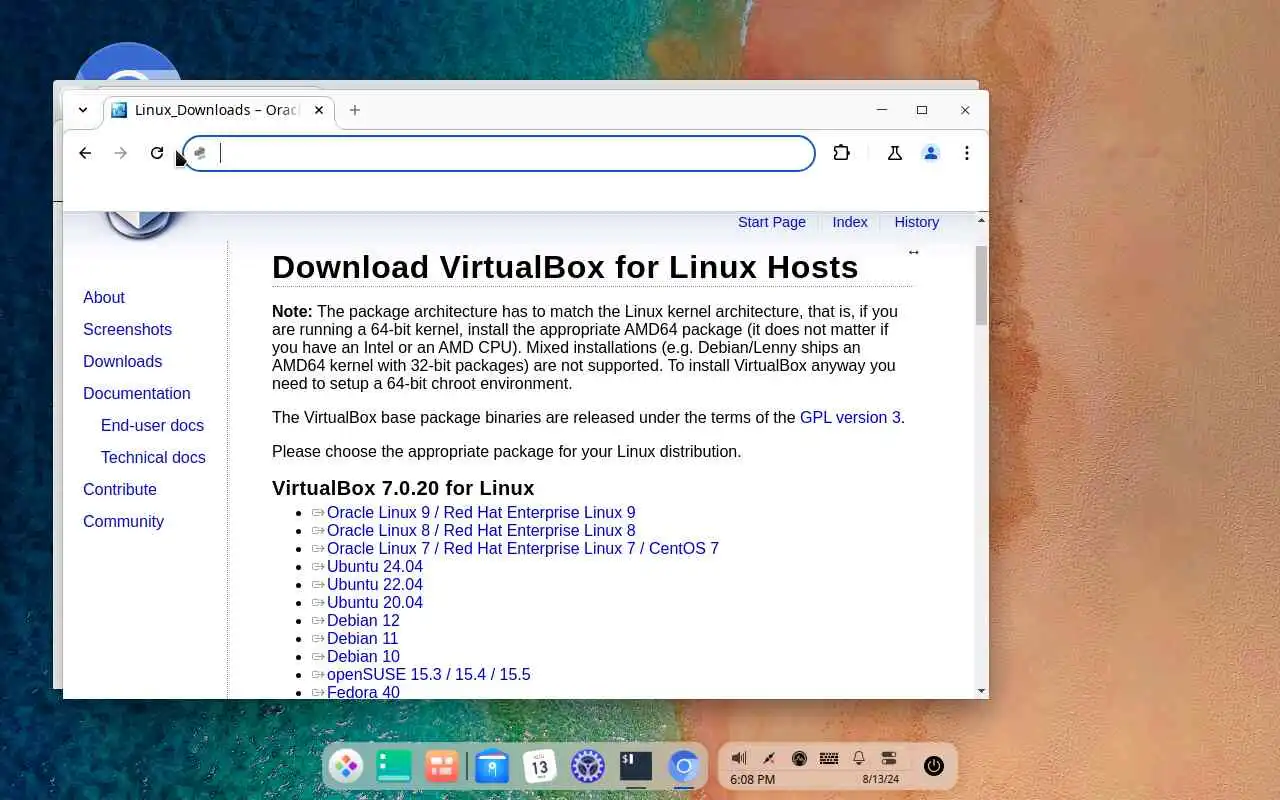Click the page scrollbar up arrow
1280x800 pixels.
point(981,220)
